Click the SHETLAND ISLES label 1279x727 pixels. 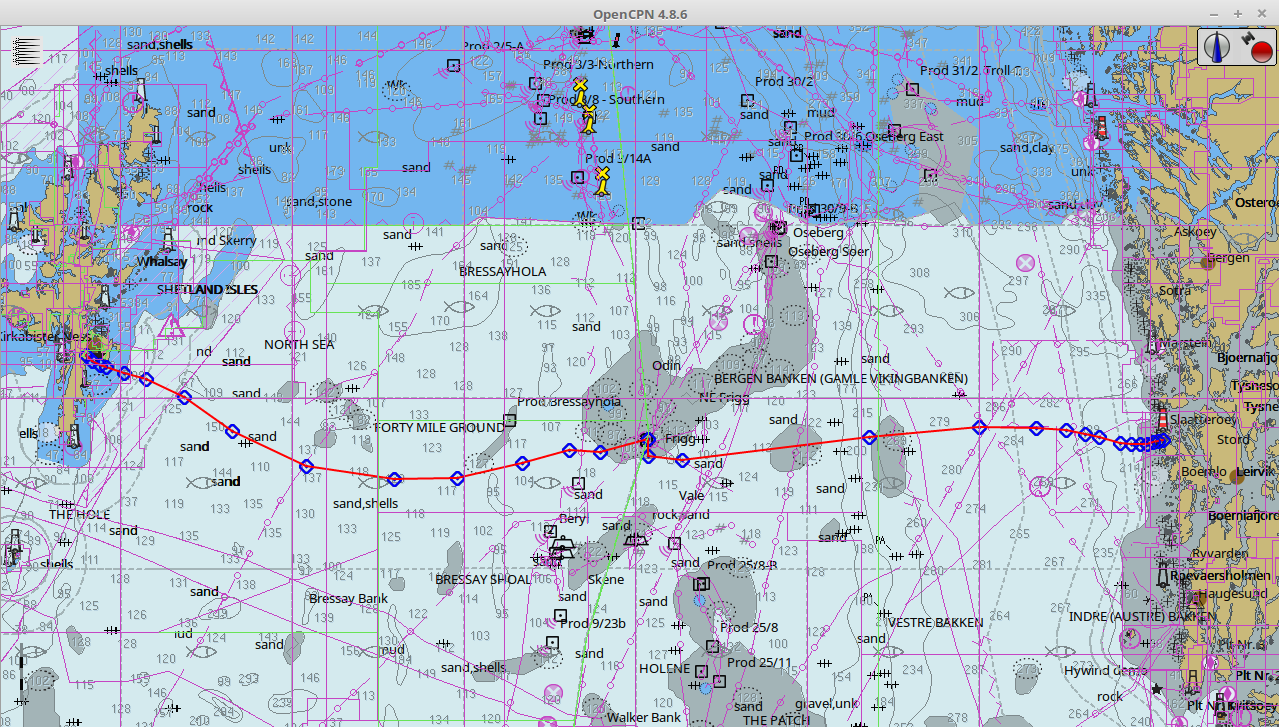[207, 290]
